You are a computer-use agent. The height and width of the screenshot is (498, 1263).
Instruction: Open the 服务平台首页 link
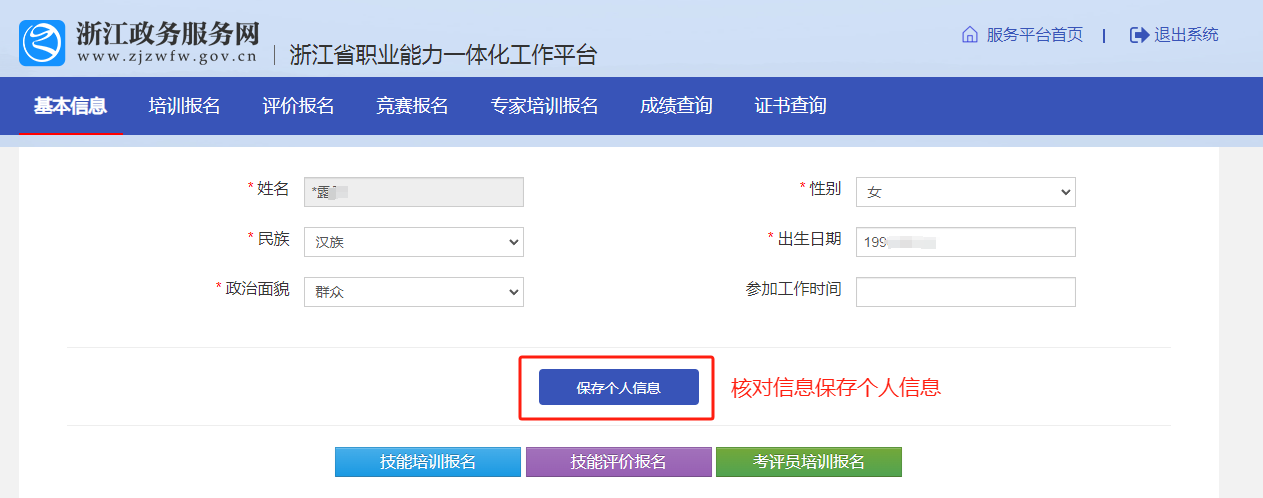click(1034, 35)
